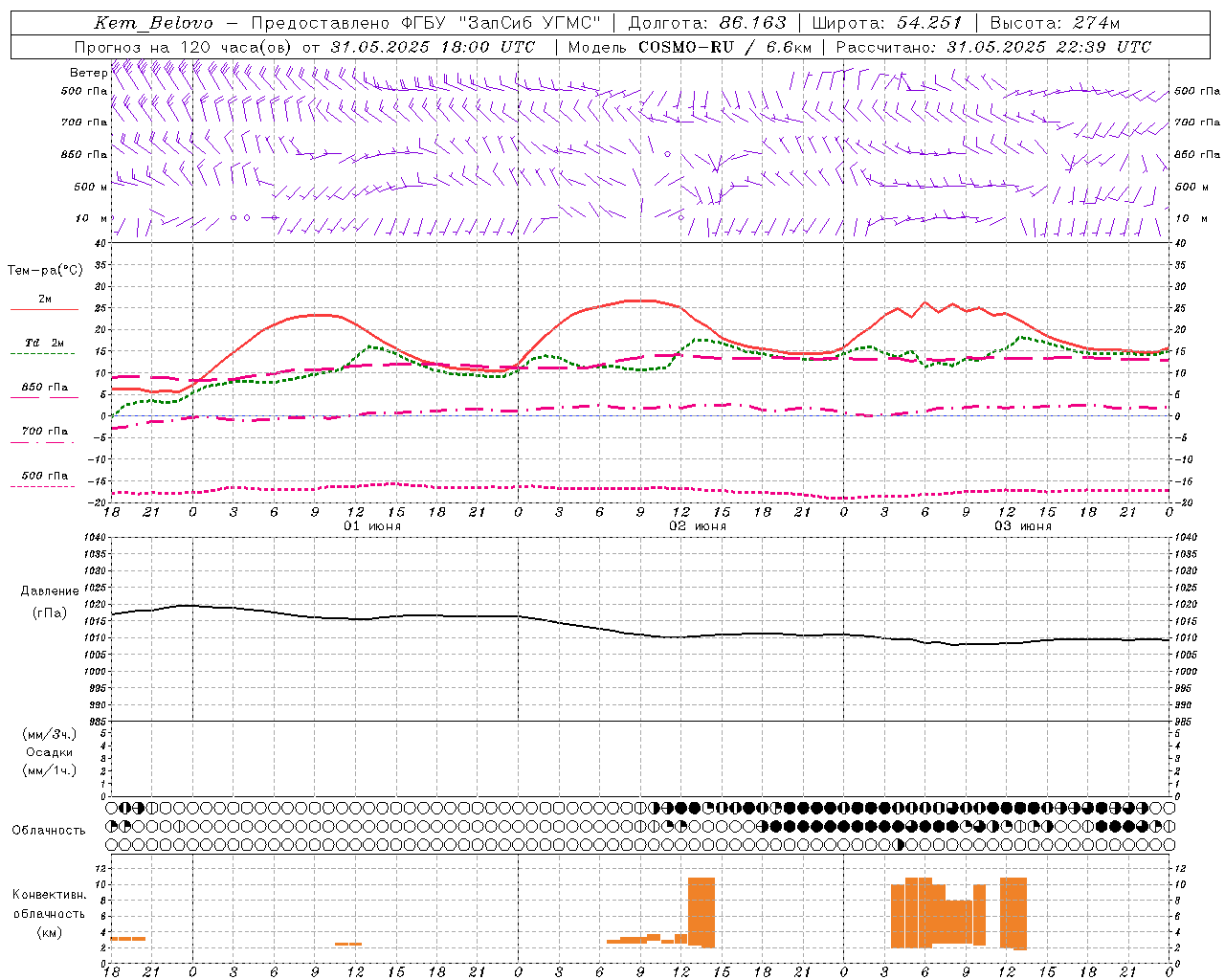The height and width of the screenshot is (980, 1225).
Task: Click the calm-wind circle in 850 гПа row
Action: click(667, 154)
